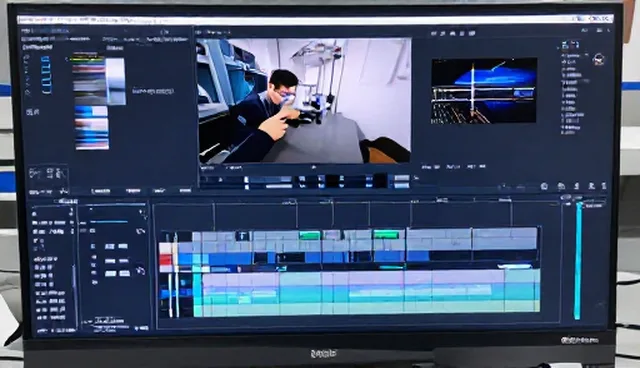The height and width of the screenshot is (368, 640).
Task: Click the scrub bar beneath the program preview
Action: click(x=306, y=182)
